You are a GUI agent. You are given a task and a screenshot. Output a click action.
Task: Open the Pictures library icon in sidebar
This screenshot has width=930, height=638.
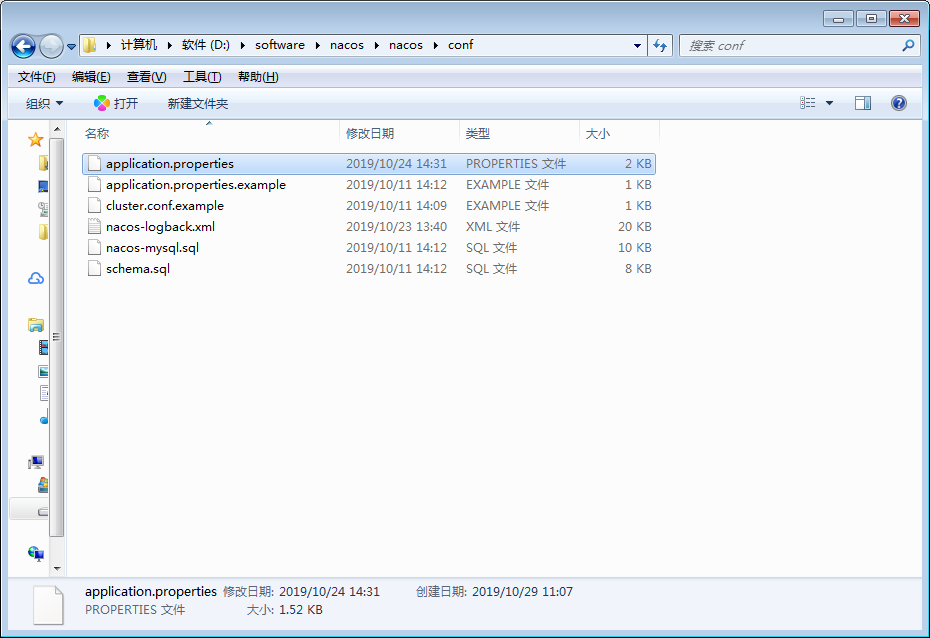(x=43, y=372)
